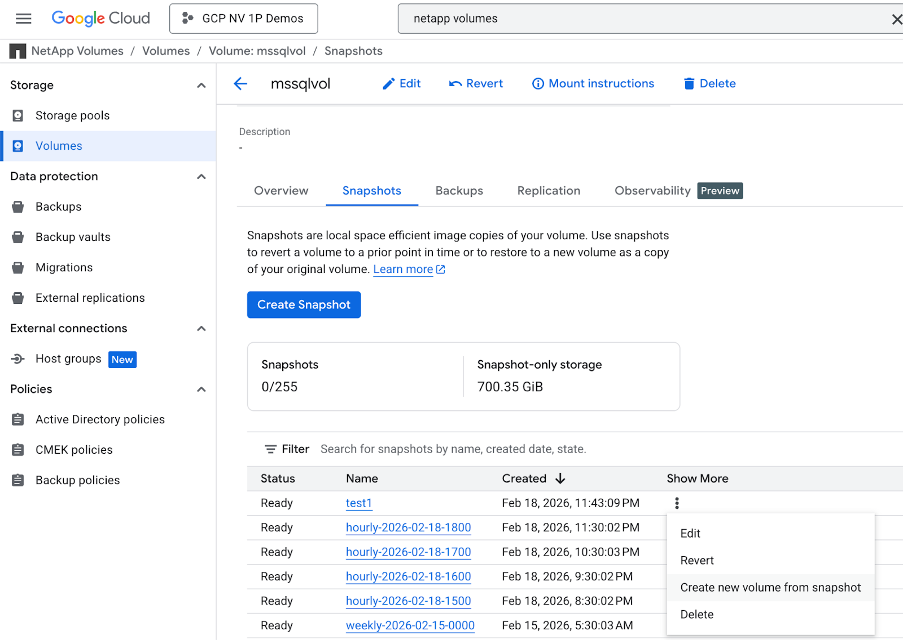
Task: Click the NetApp Volumes product icon
Action: tap(18, 51)
